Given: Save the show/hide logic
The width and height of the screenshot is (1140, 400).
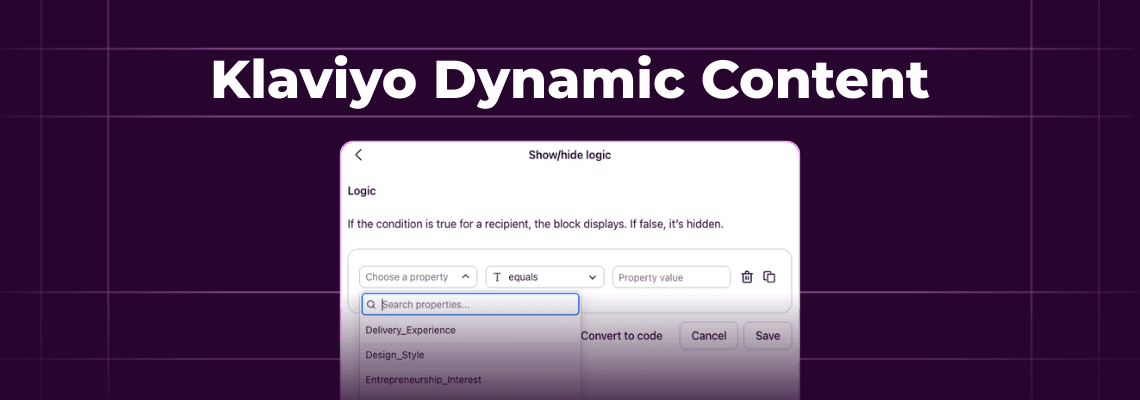Looking at the screenshot, I should click(x=768, y=336).
